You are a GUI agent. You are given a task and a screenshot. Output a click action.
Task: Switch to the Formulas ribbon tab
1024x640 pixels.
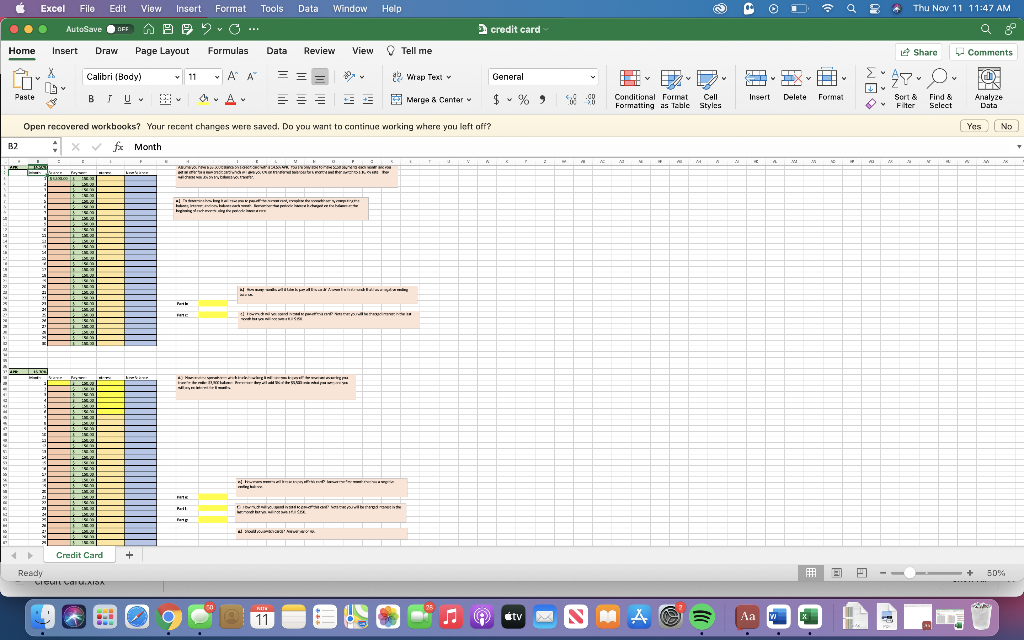pyautogui.click(x=228, y=51)
